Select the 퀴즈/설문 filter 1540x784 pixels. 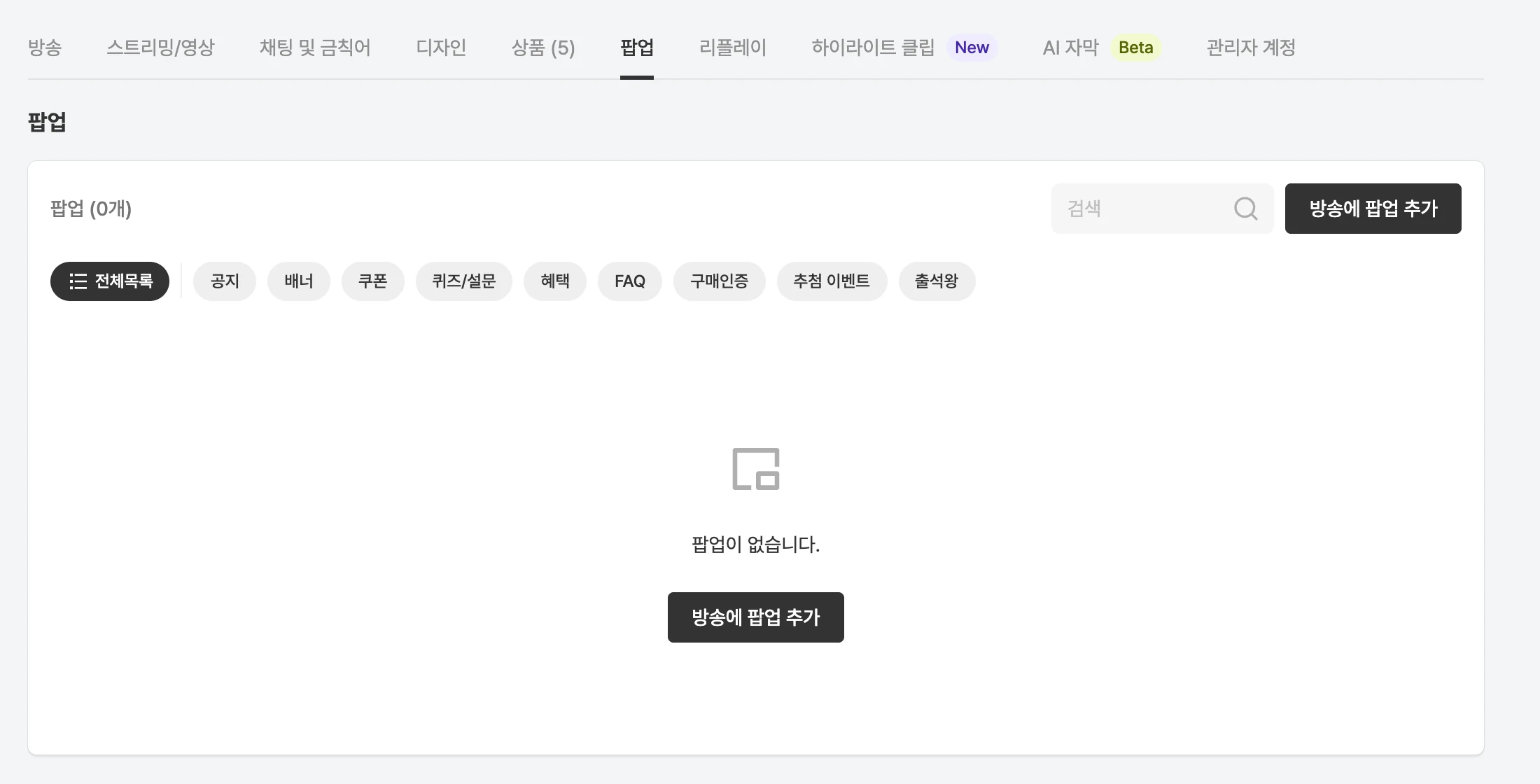[x=464, y=281]
